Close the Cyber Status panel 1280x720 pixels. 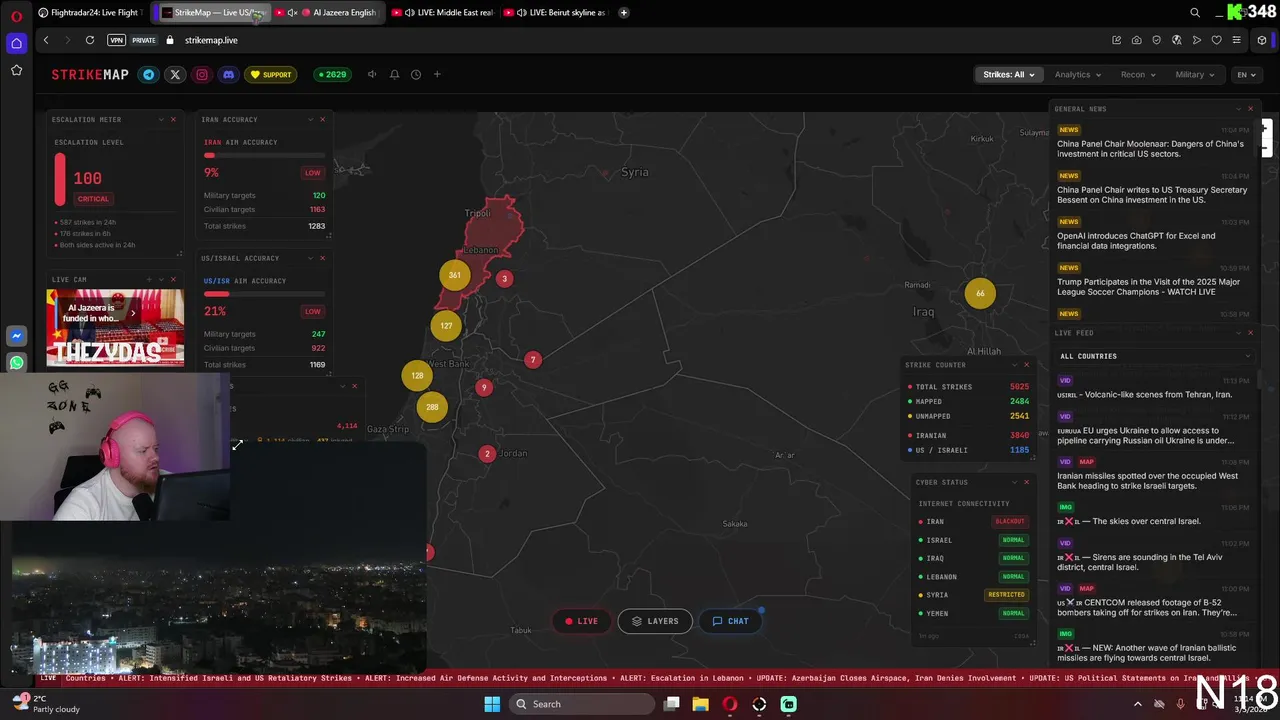tap(1026, 482)
